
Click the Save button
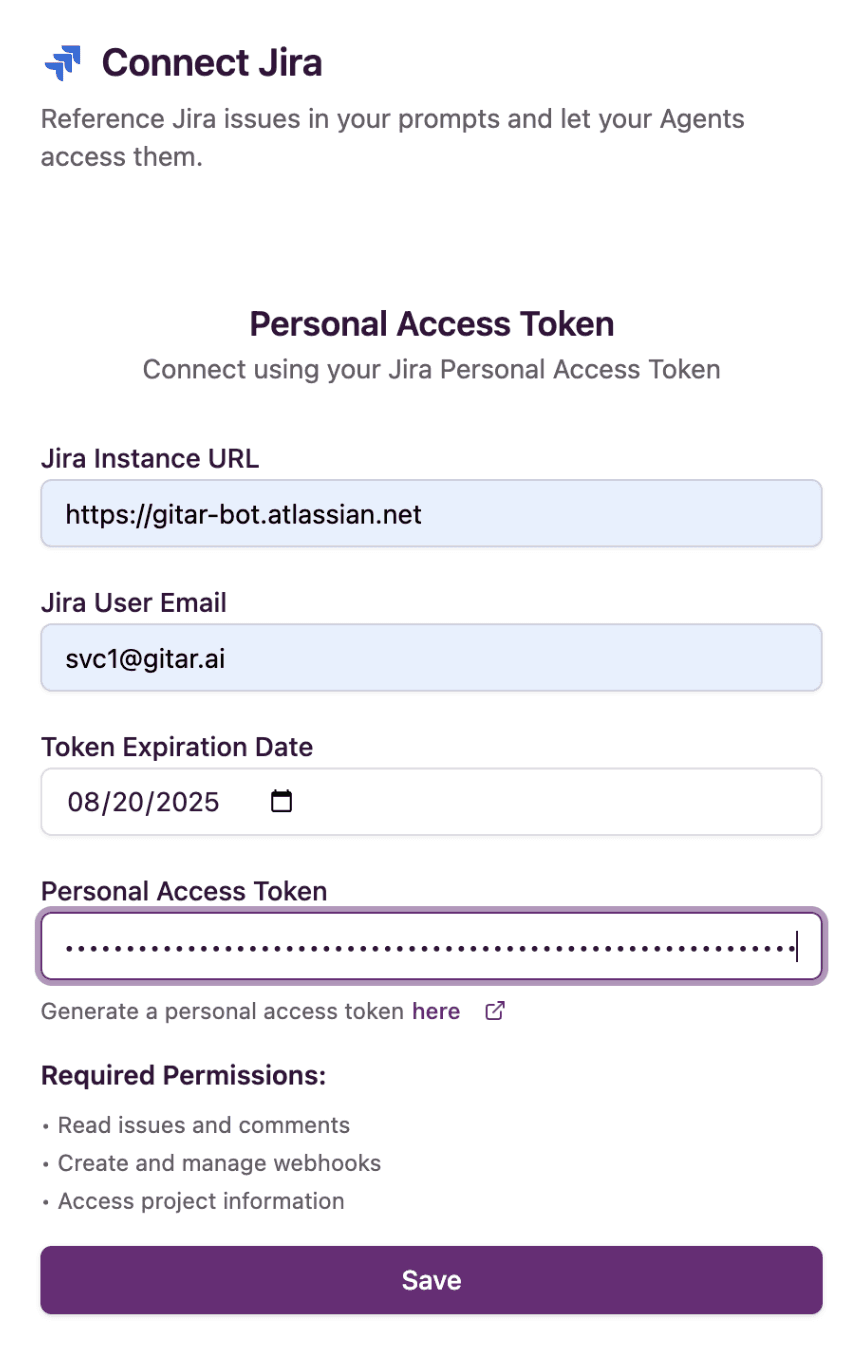[x=430, y=1280]
